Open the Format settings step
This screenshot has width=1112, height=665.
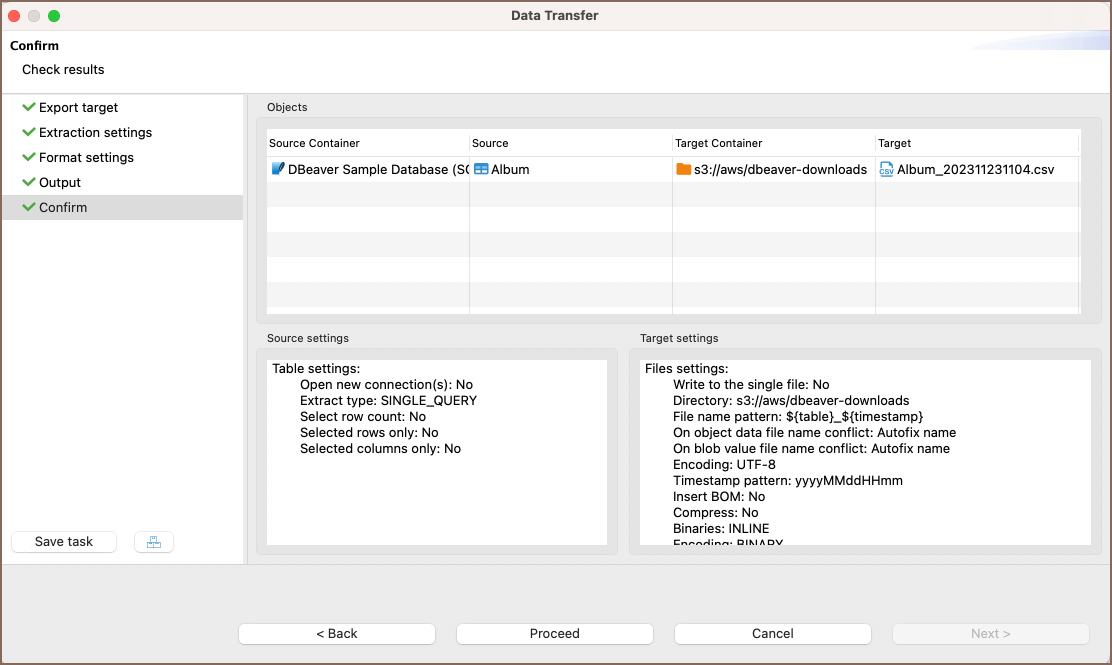86,157
